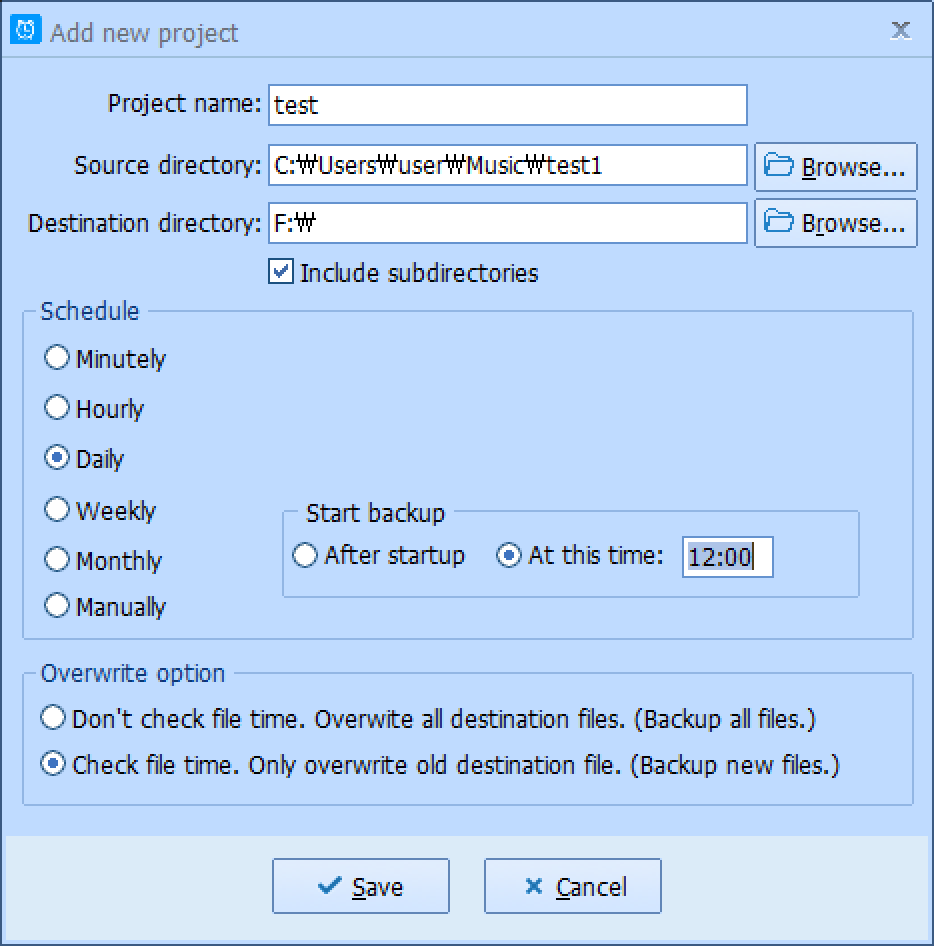The width and height of the screenshot is (934, 946).
Task: Click the Save button
Action: pos(361,886)
